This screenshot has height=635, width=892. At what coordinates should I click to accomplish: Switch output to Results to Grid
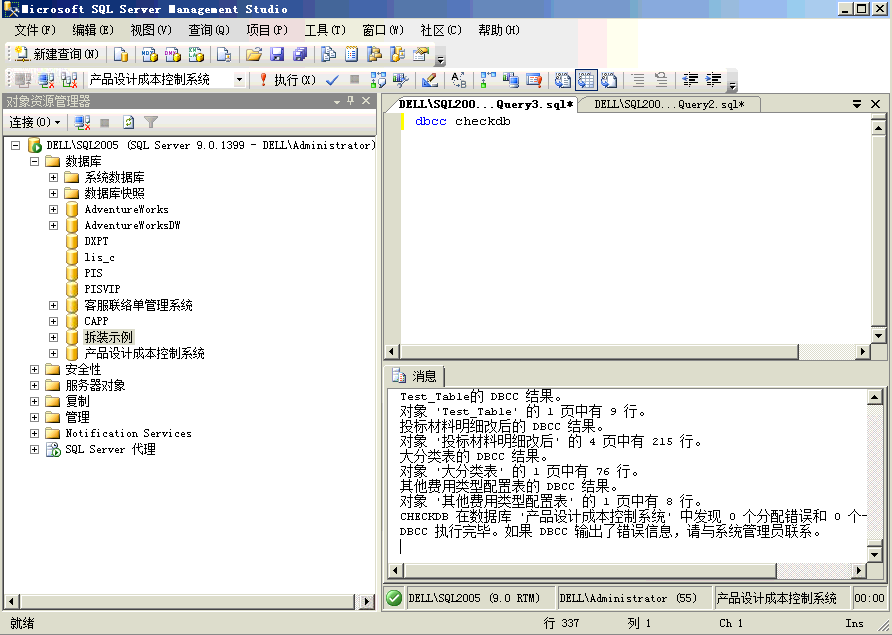click(586, 80)
